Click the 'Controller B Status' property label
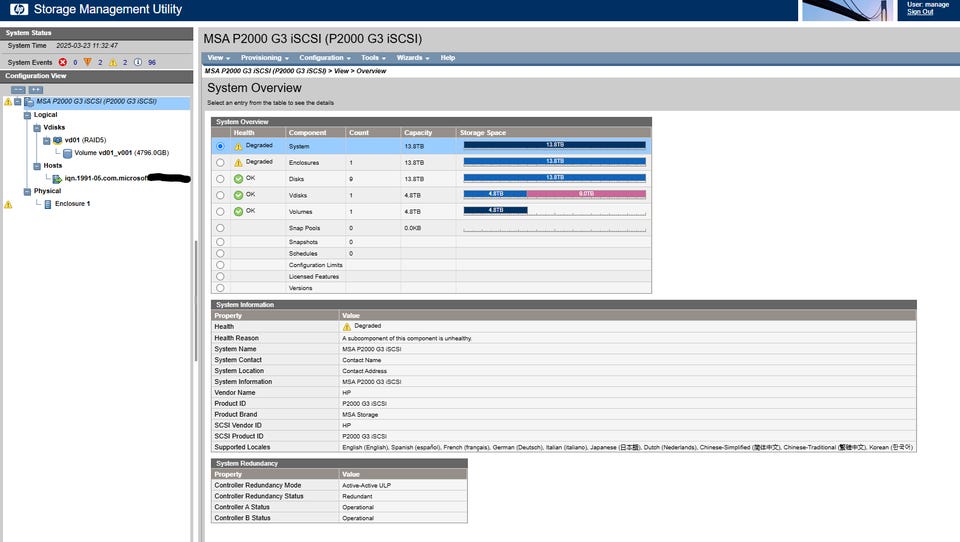The height and width of the screenshot is (542, 960). [x=242, y=518]
